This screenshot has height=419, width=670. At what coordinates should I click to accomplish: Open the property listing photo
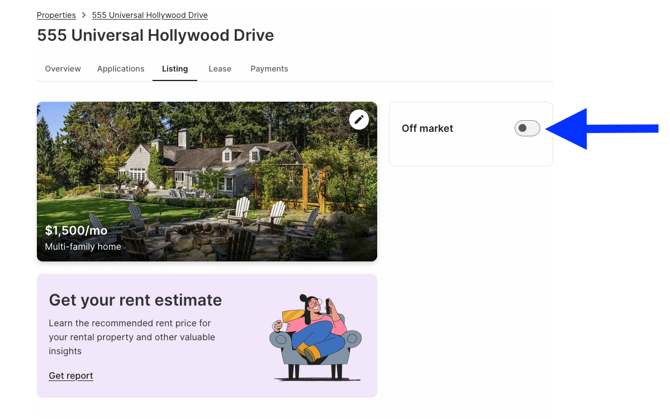[207, 181]
